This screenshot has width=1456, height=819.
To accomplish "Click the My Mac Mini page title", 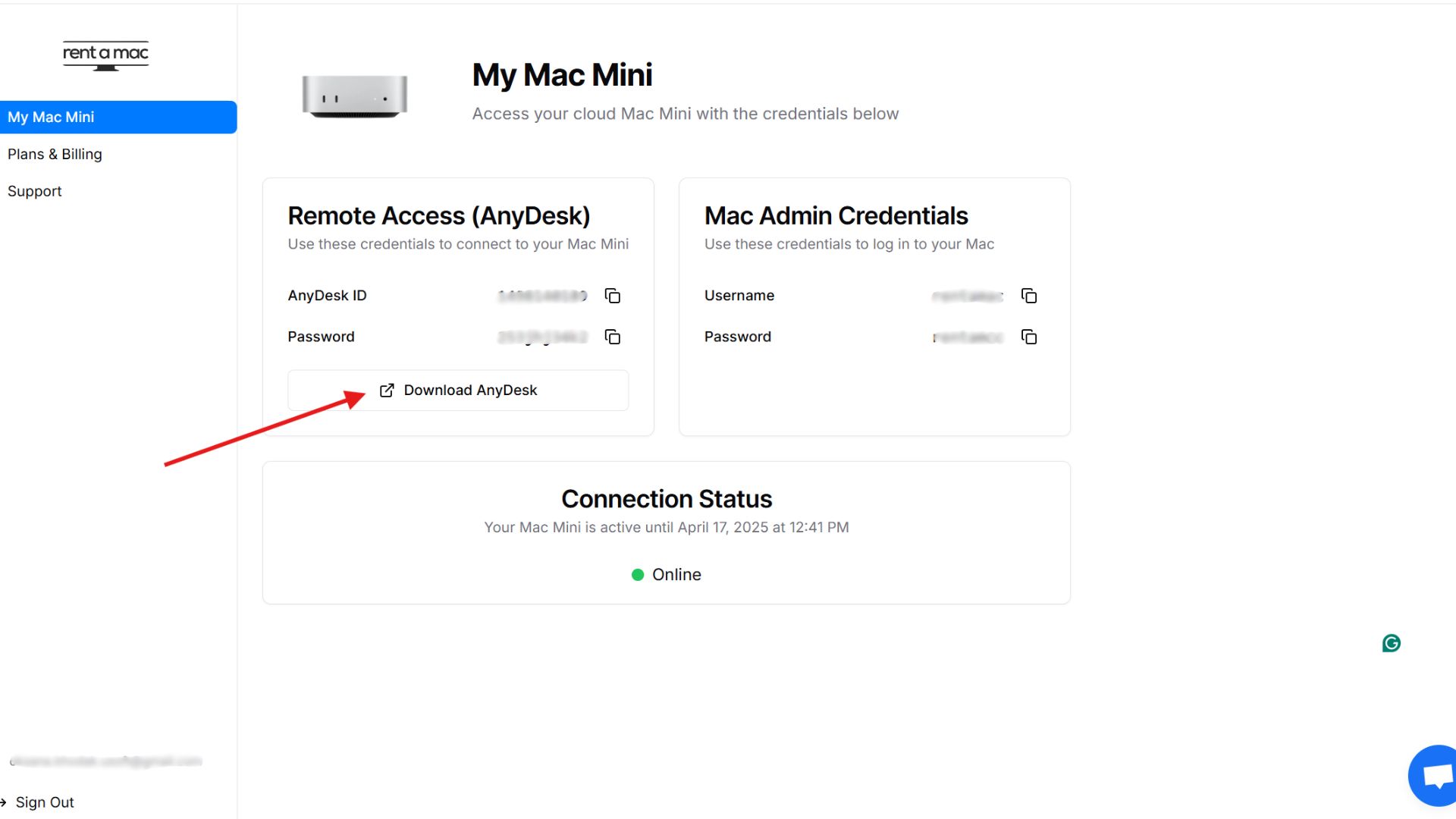I will click(562, 75).
